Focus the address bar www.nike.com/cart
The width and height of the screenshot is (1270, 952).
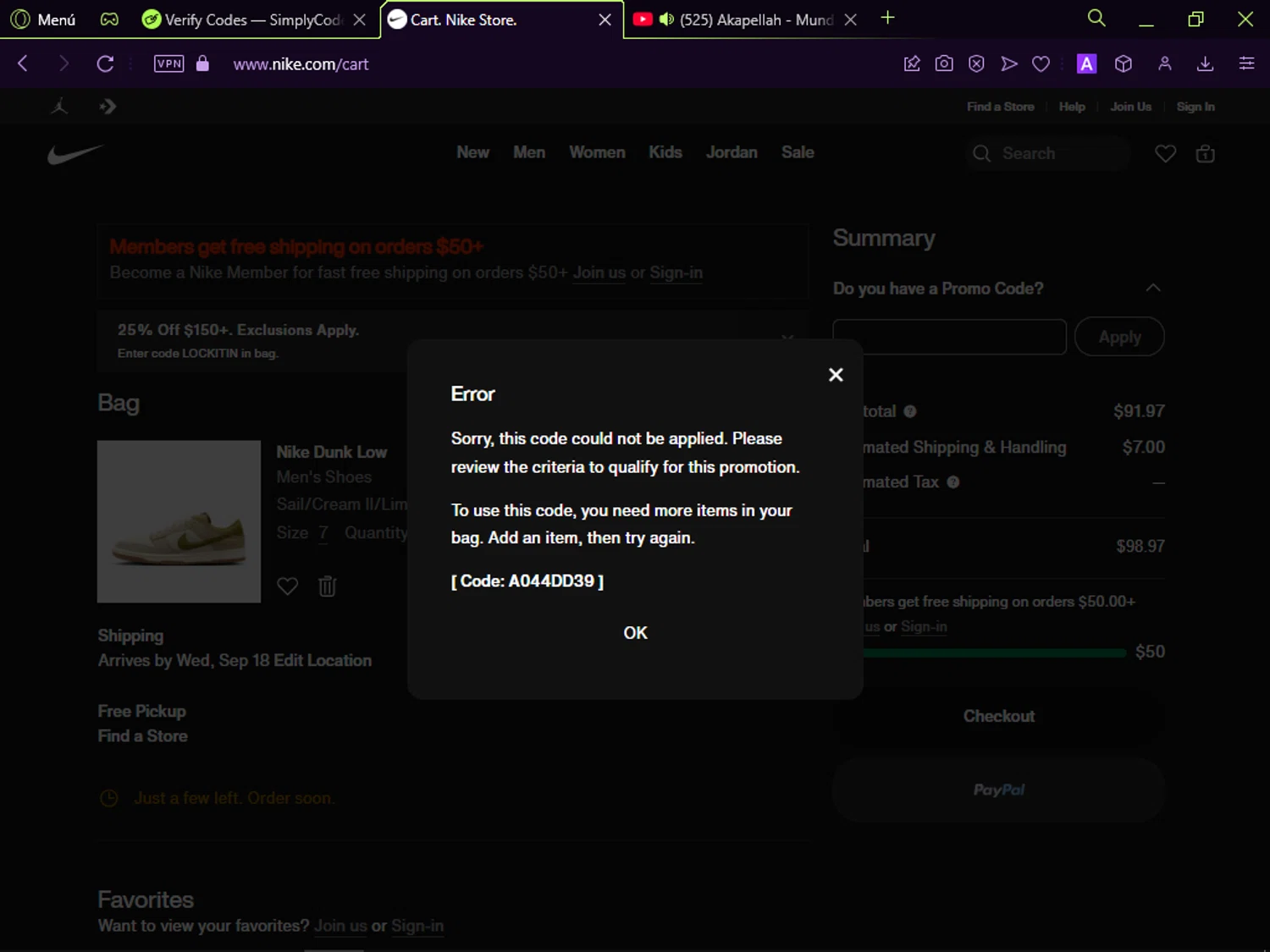click(301, 64)
